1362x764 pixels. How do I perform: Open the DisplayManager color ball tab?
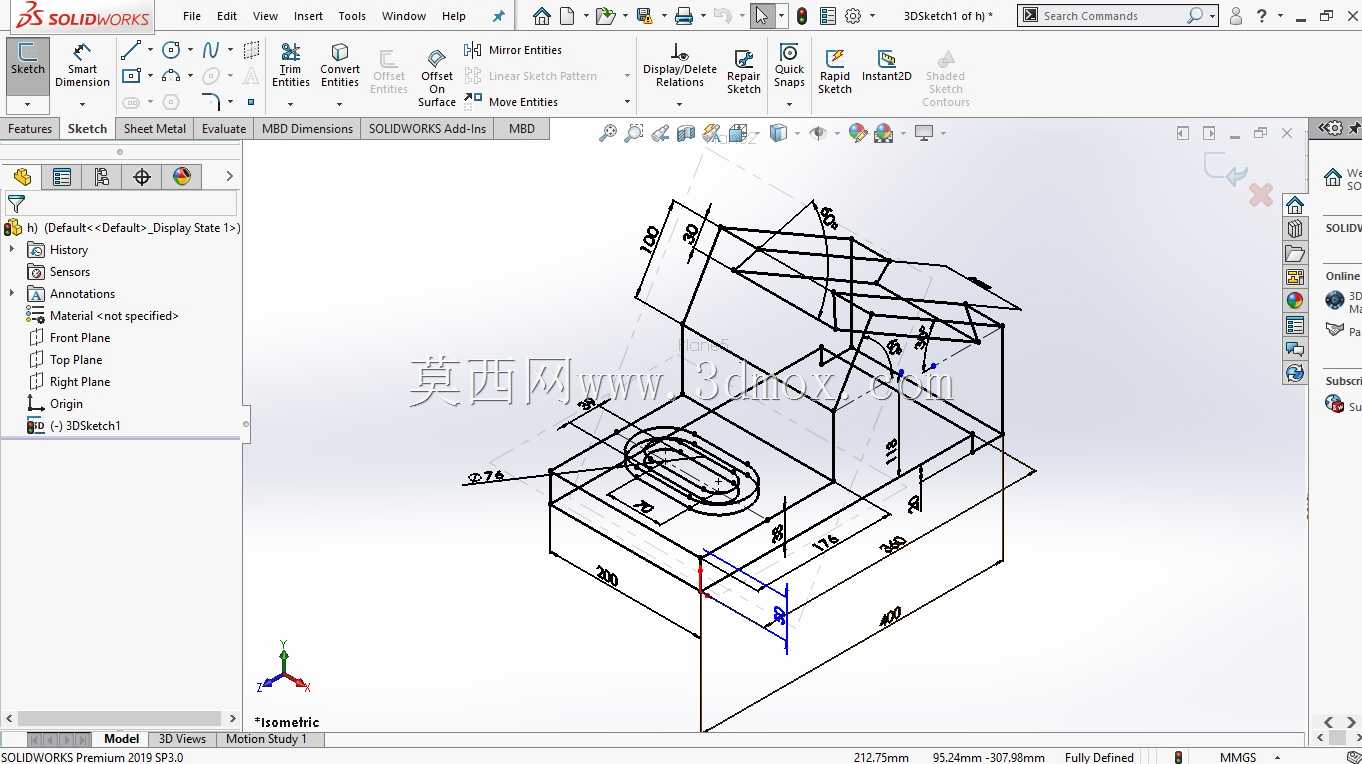click(x=182, y=177)
